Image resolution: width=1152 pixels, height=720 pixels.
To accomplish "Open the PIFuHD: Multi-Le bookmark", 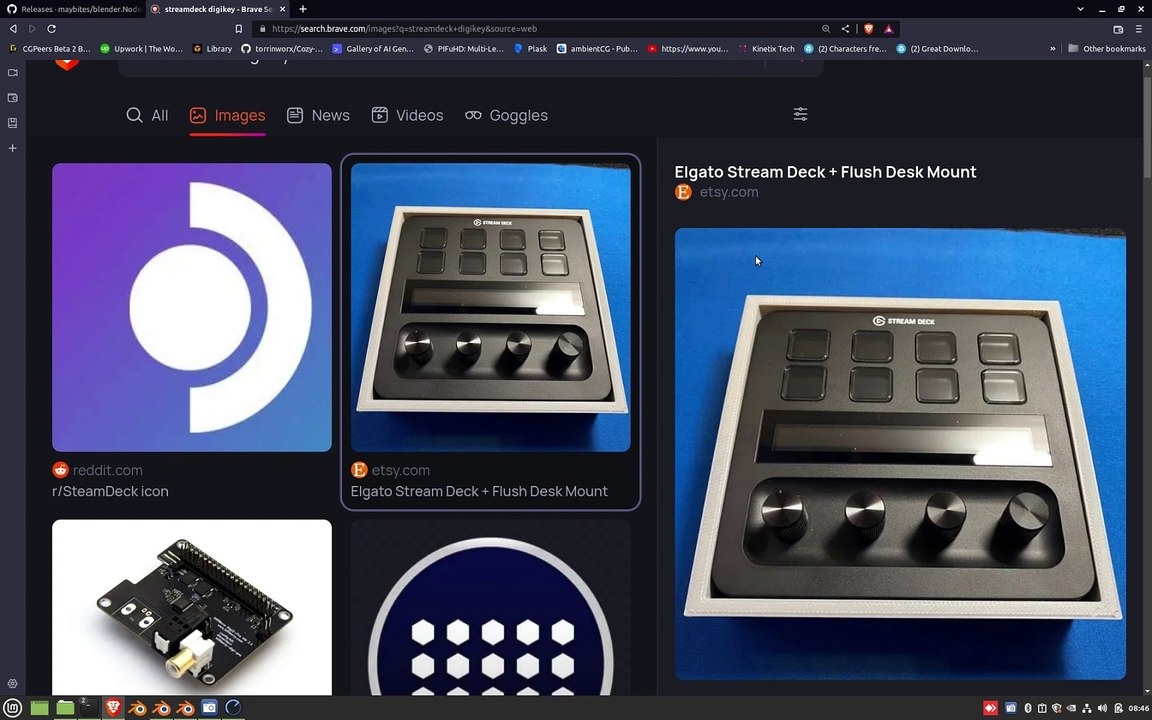I will coord(465,48).
